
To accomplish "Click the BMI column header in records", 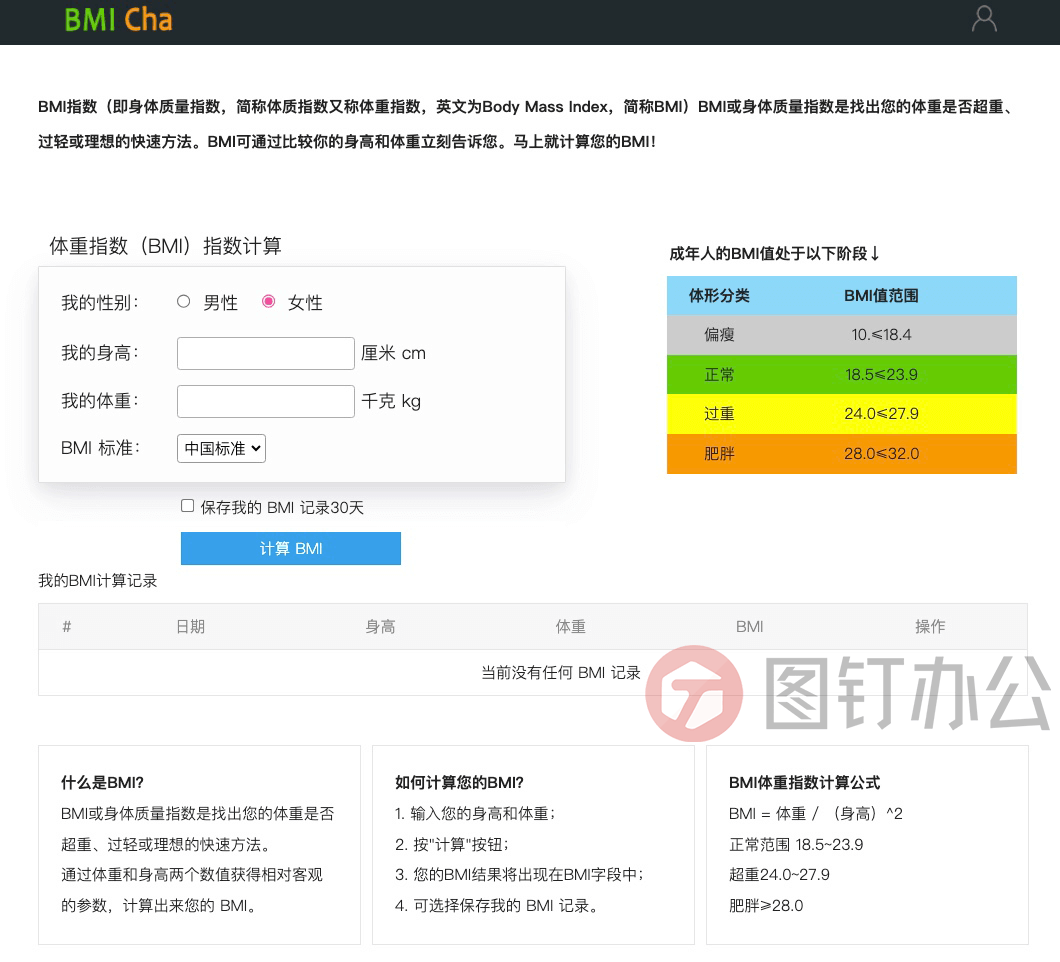I will [750, 627].
